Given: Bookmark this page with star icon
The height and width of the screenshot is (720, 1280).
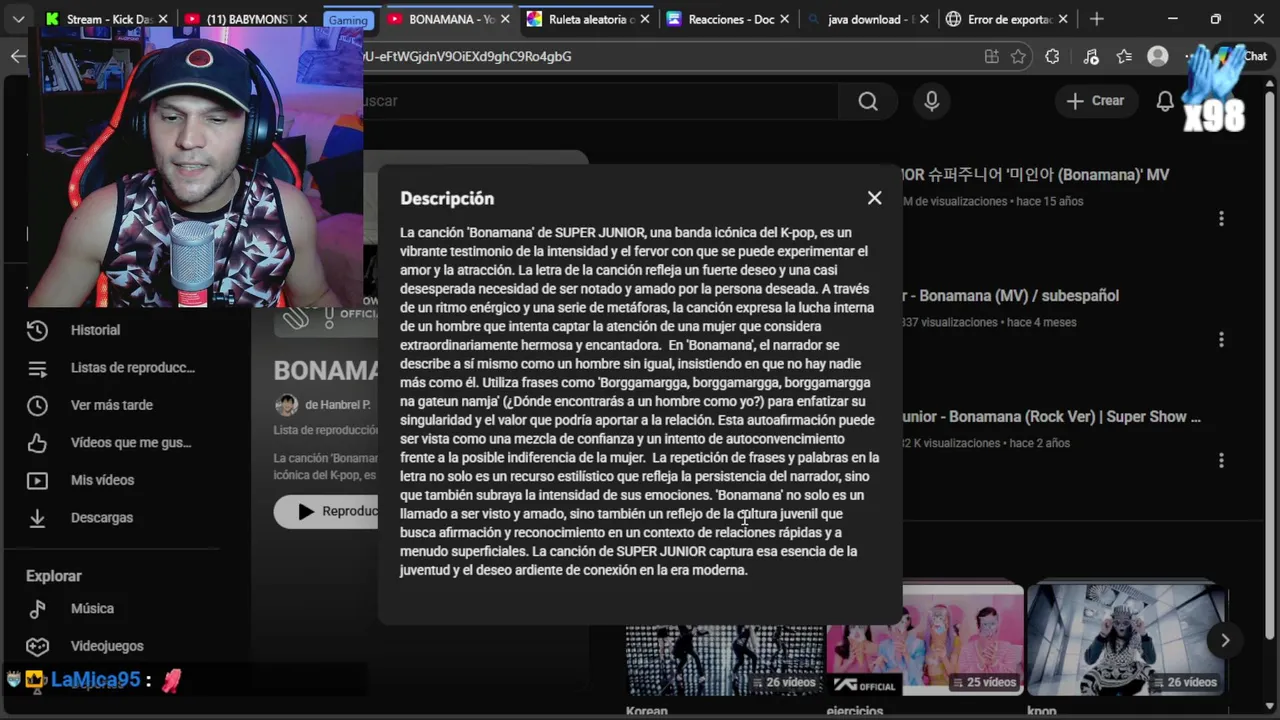Looking at the screenshot, I should (x=1018, y=57).
